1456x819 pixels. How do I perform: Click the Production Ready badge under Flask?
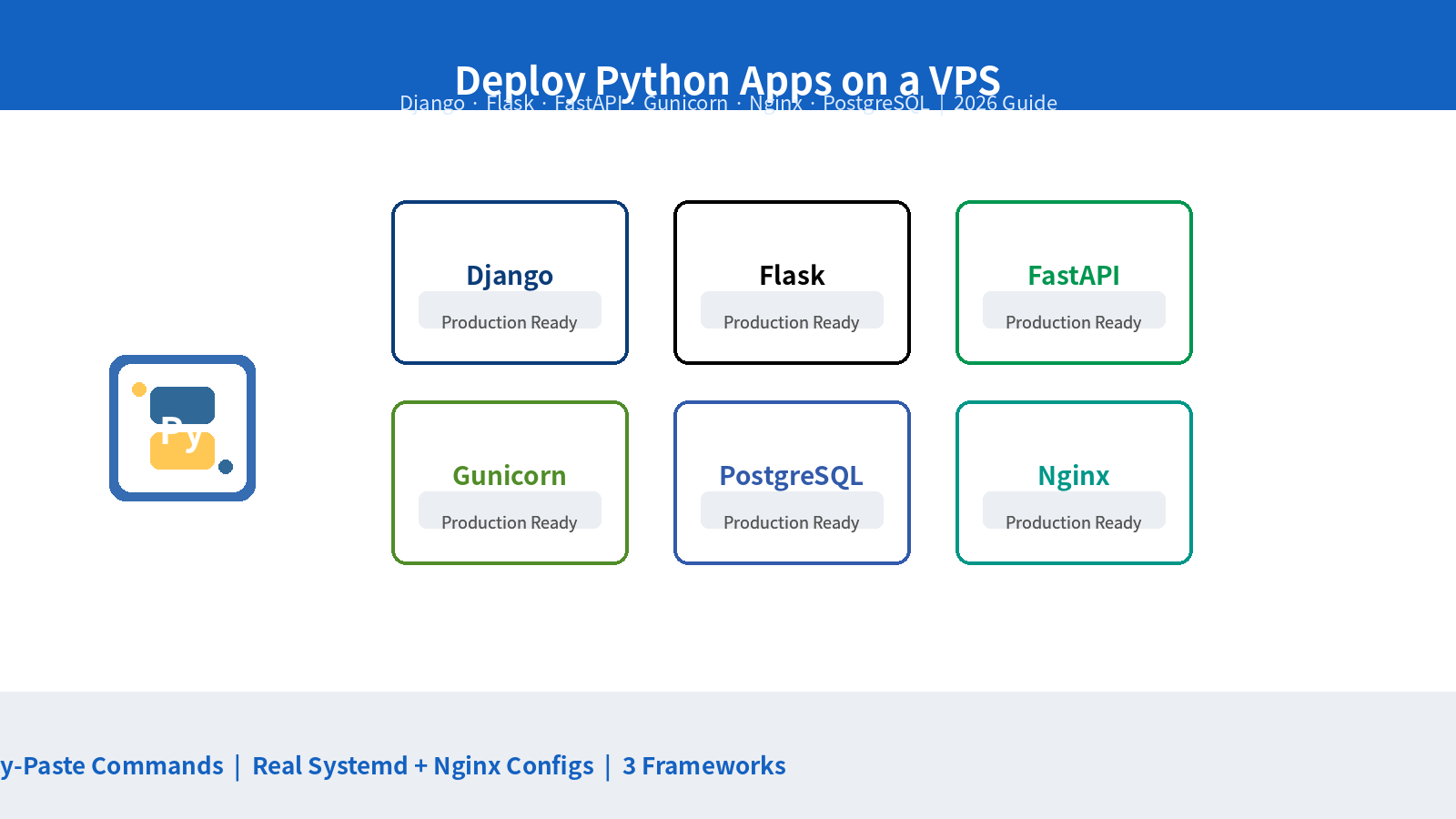tap(792, 310)
